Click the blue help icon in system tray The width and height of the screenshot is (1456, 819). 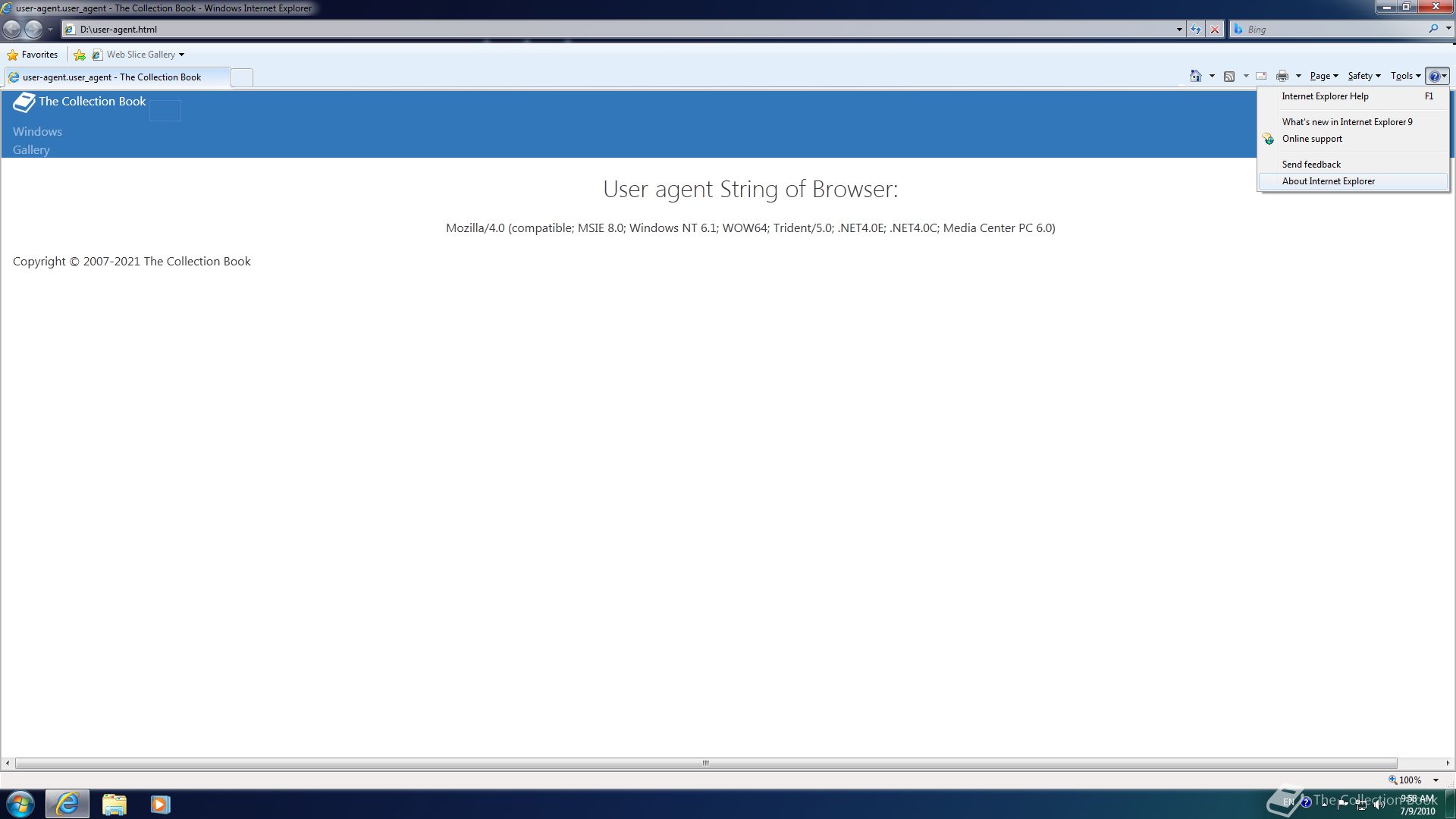(1306, 802)
